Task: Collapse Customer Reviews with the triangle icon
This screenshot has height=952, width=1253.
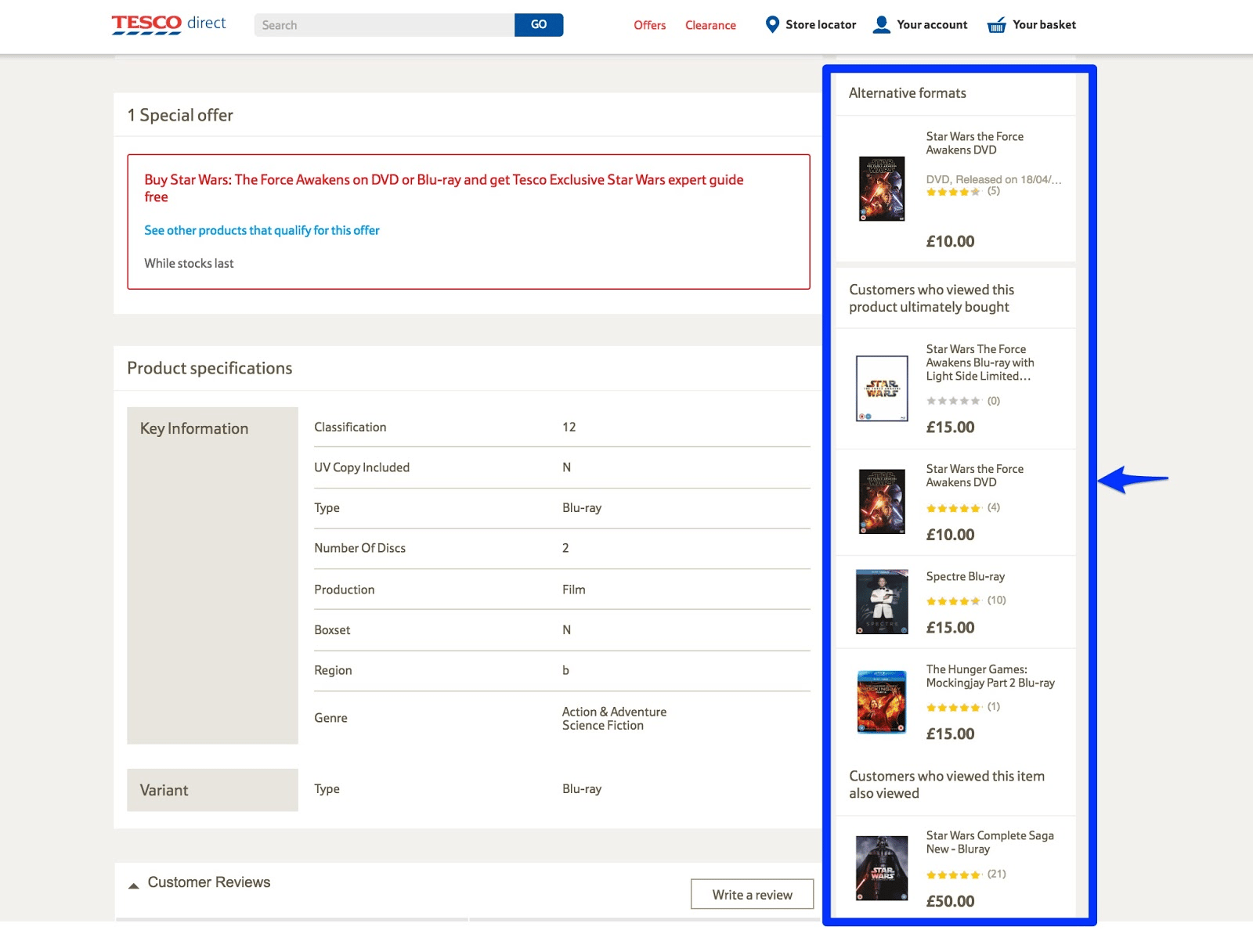Action: [134, 885]
